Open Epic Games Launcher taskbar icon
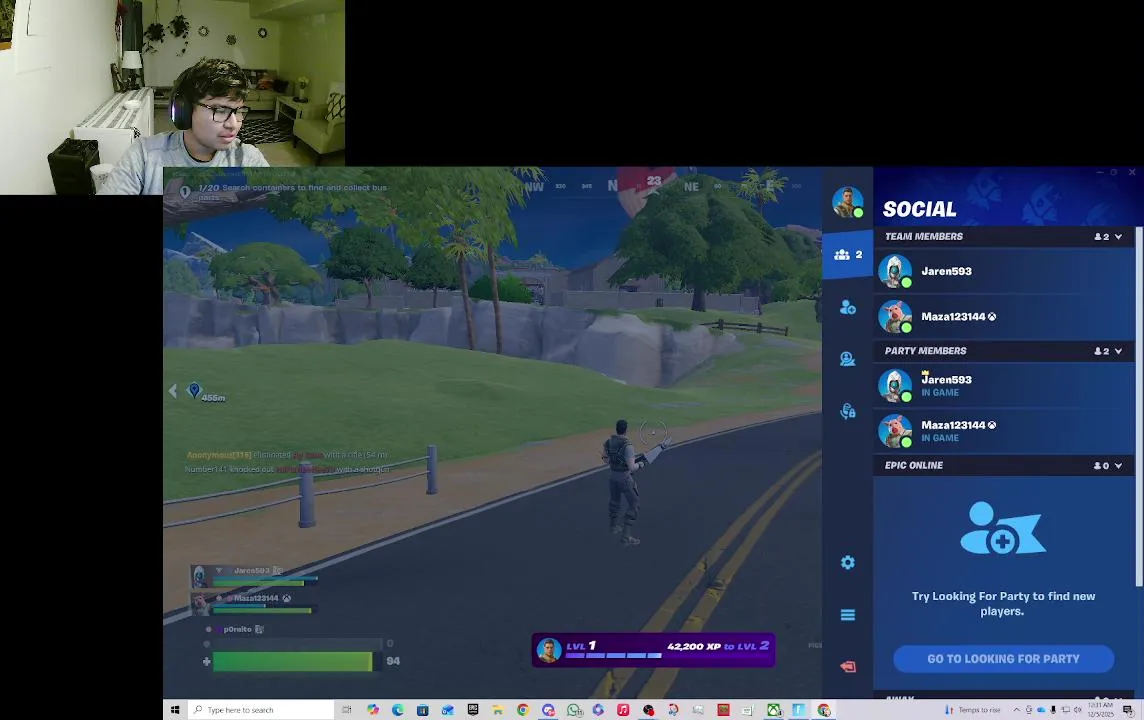 [473, 710]
